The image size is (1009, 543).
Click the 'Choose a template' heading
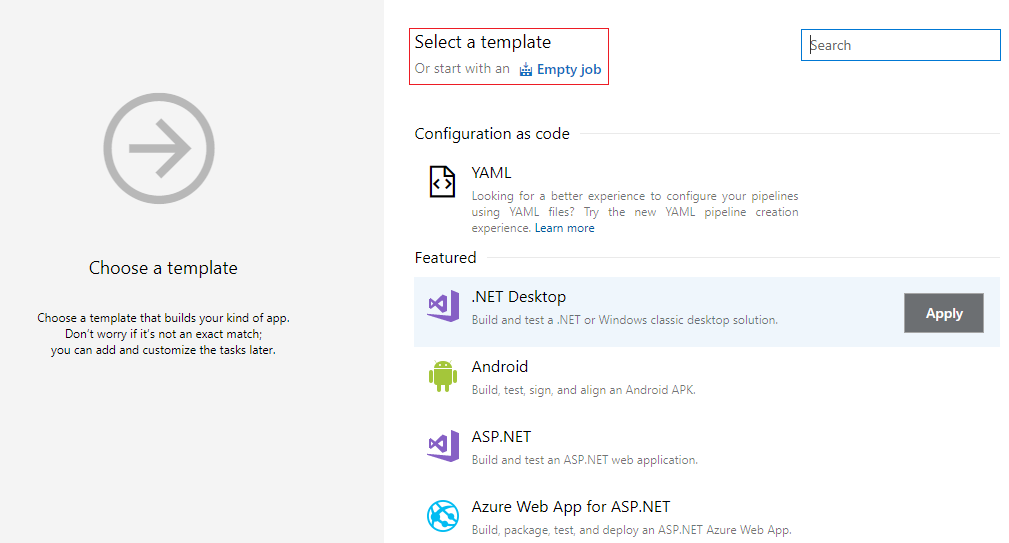point(163,268)
